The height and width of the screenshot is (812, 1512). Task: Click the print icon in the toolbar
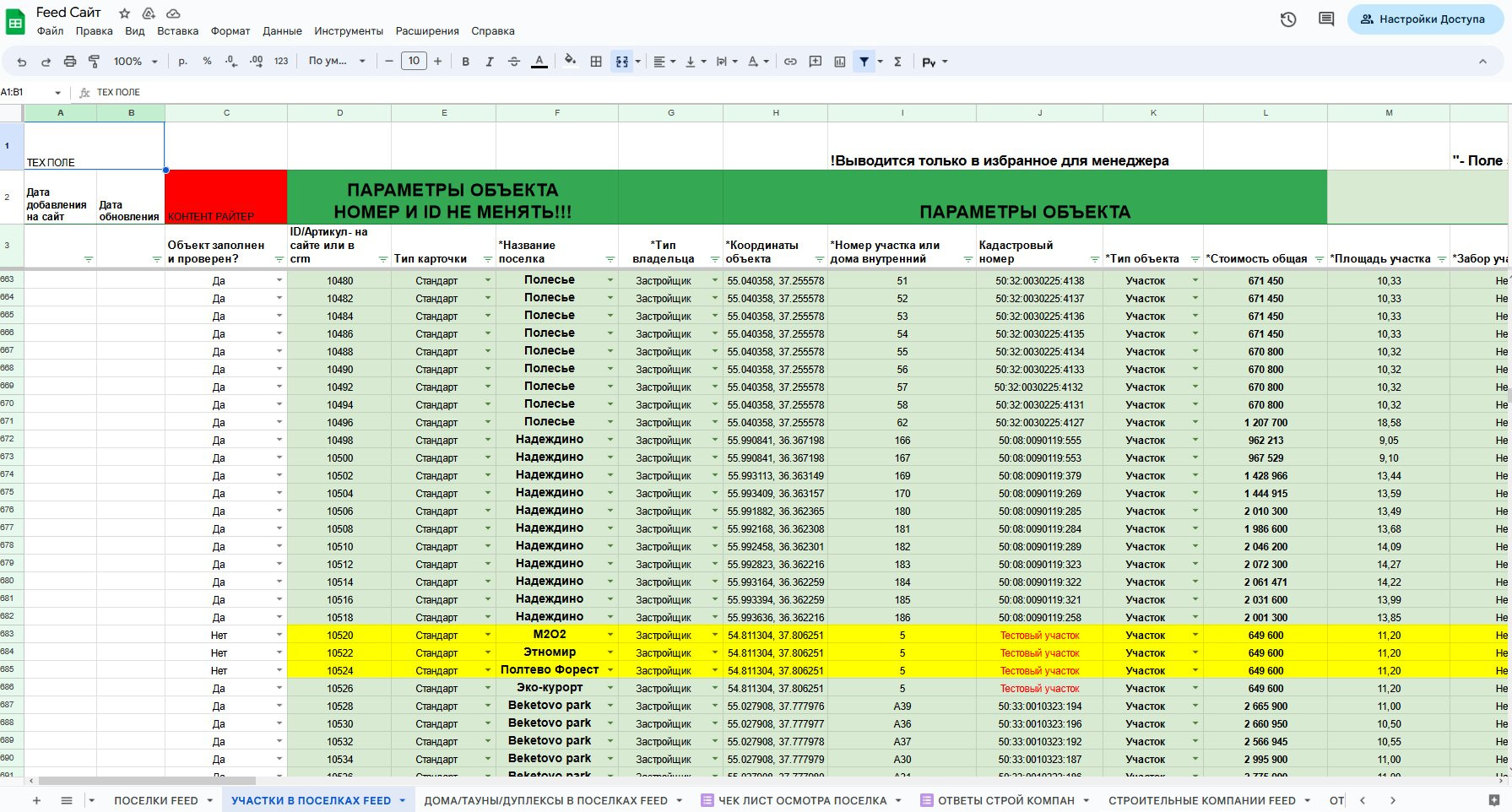70,62
